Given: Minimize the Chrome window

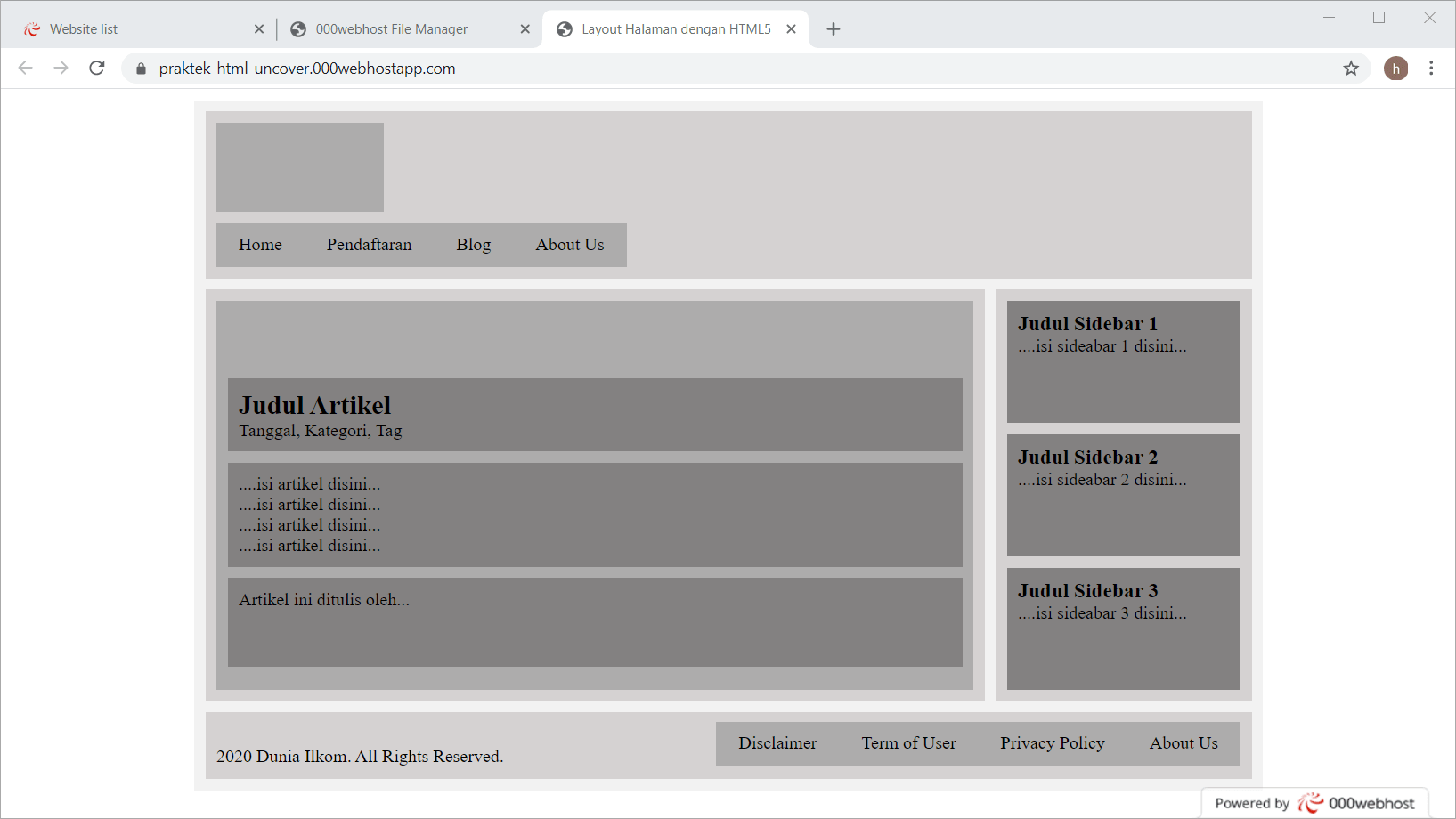Looking at the screenshot, I should tap(1329, 18).
